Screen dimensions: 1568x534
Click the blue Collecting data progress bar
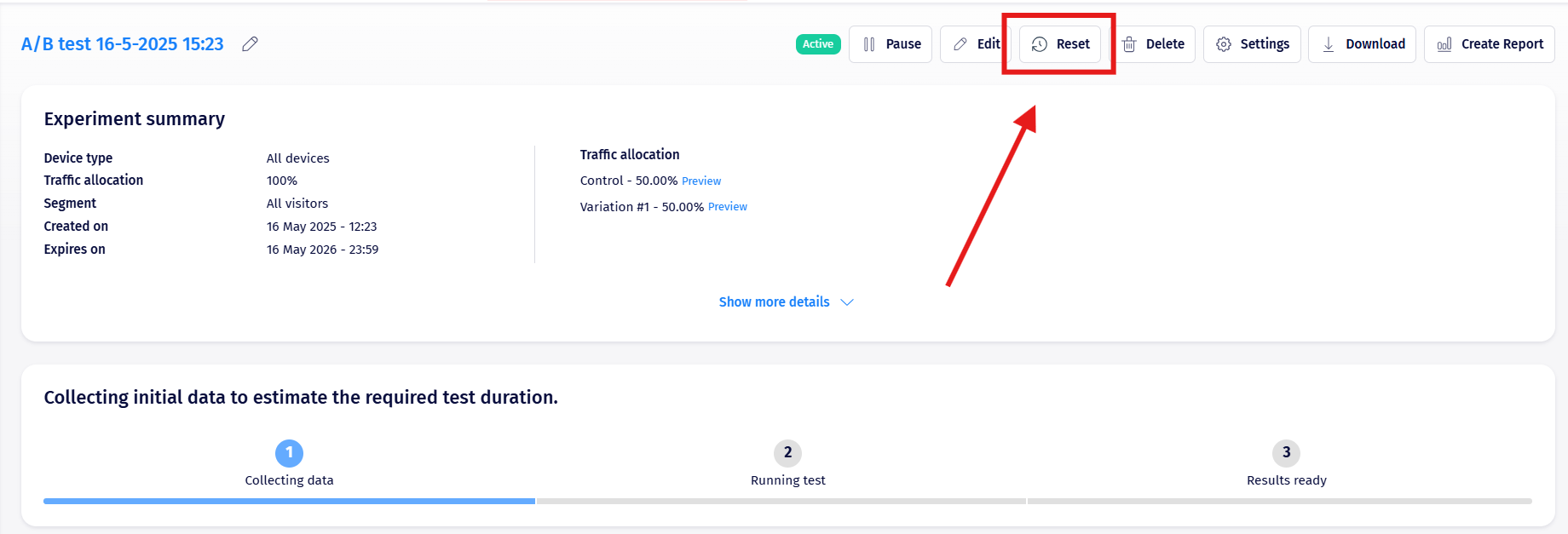[289, 502]
